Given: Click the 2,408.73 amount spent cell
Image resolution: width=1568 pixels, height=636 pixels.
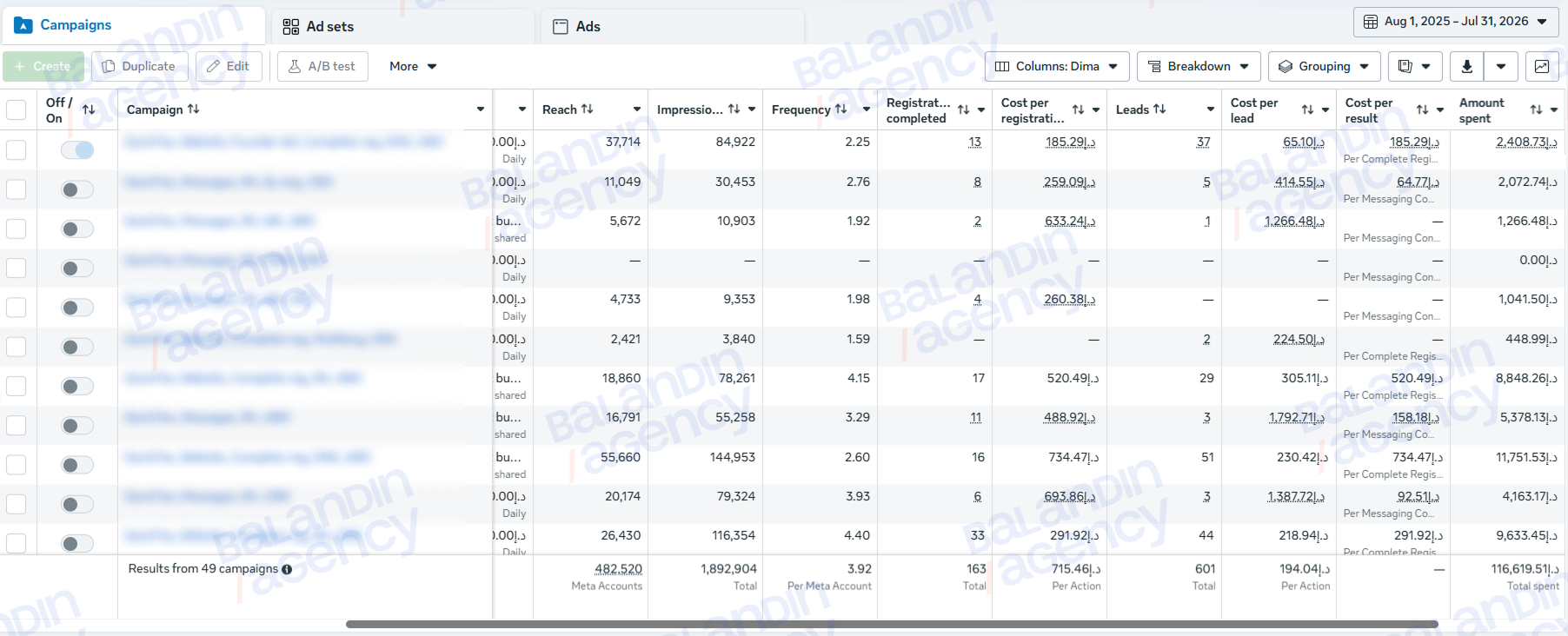Looking at the screenshot, I should point(1526,142).
